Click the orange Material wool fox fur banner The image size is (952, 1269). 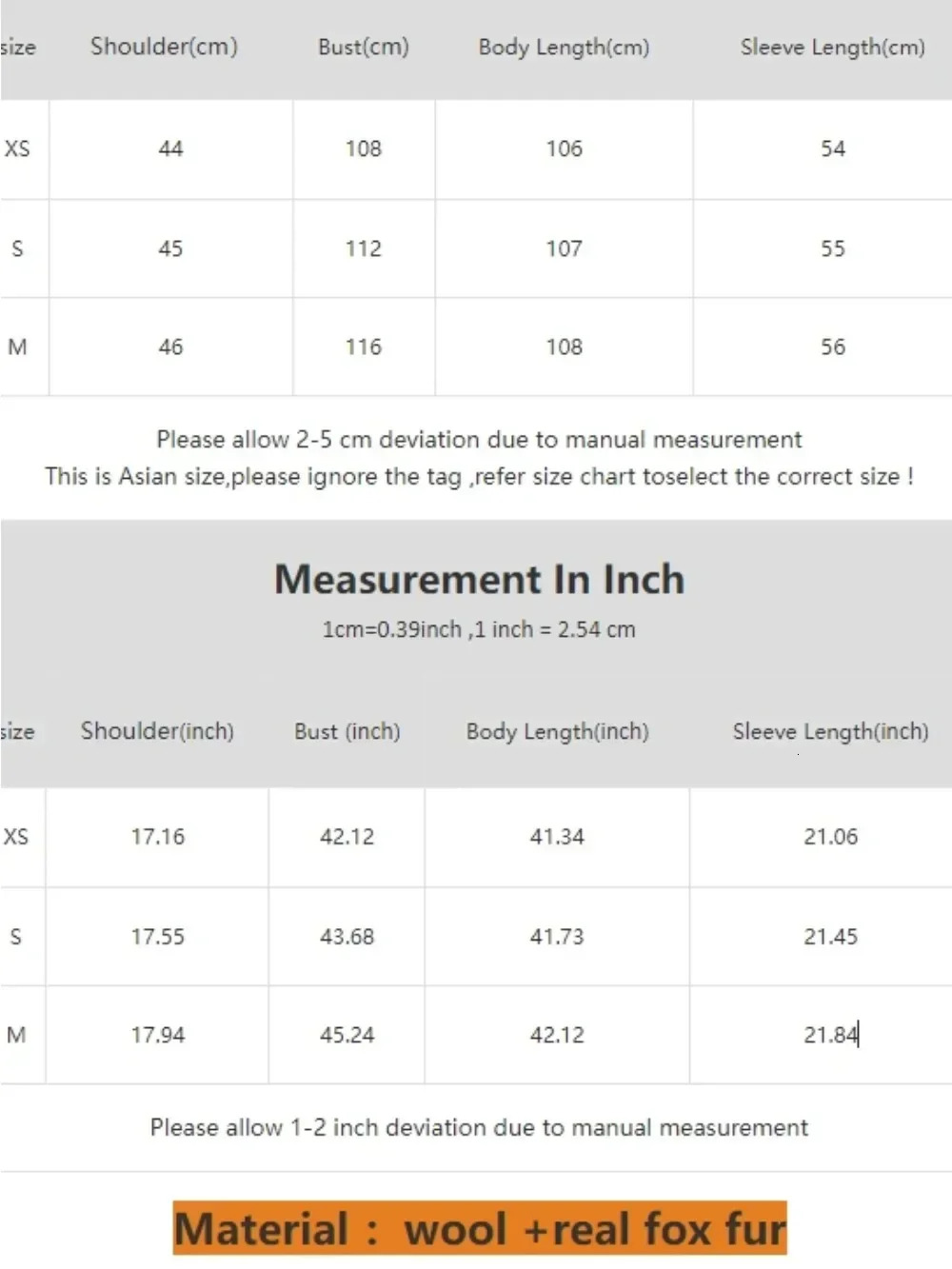pos(480,1228)
